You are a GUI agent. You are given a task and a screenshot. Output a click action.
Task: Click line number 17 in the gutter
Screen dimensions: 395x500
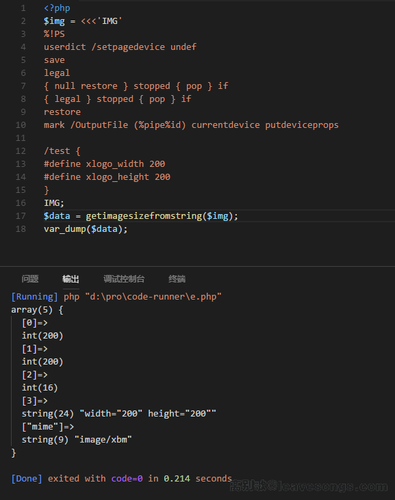tap(21, 216)
